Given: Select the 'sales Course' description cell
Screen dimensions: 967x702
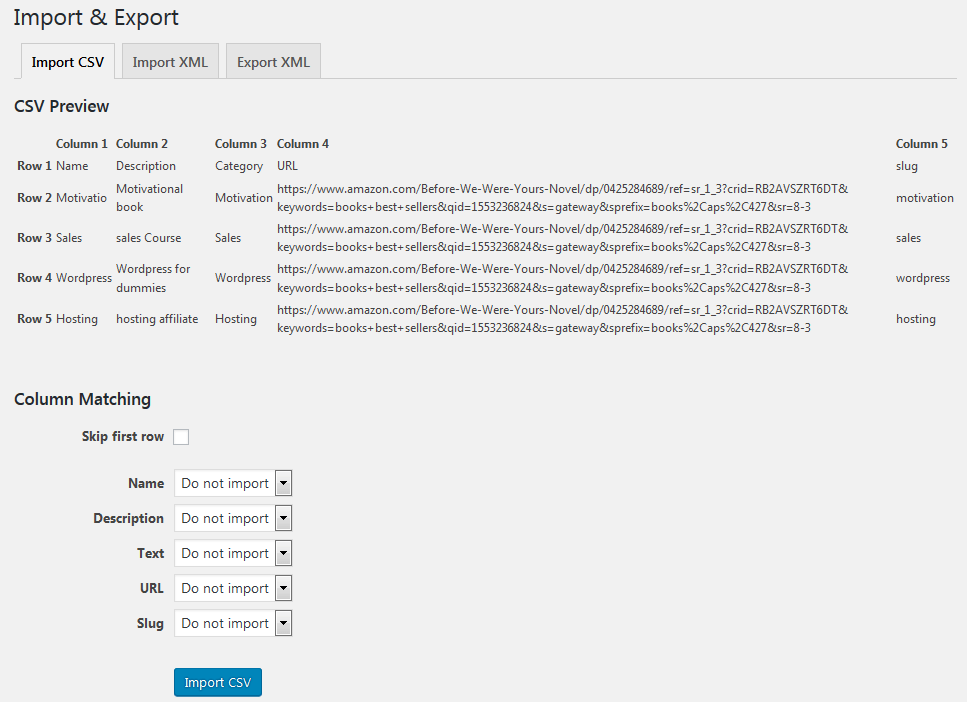Looking at the screenshot, I should pyautogui.click(x=149, y=237).
